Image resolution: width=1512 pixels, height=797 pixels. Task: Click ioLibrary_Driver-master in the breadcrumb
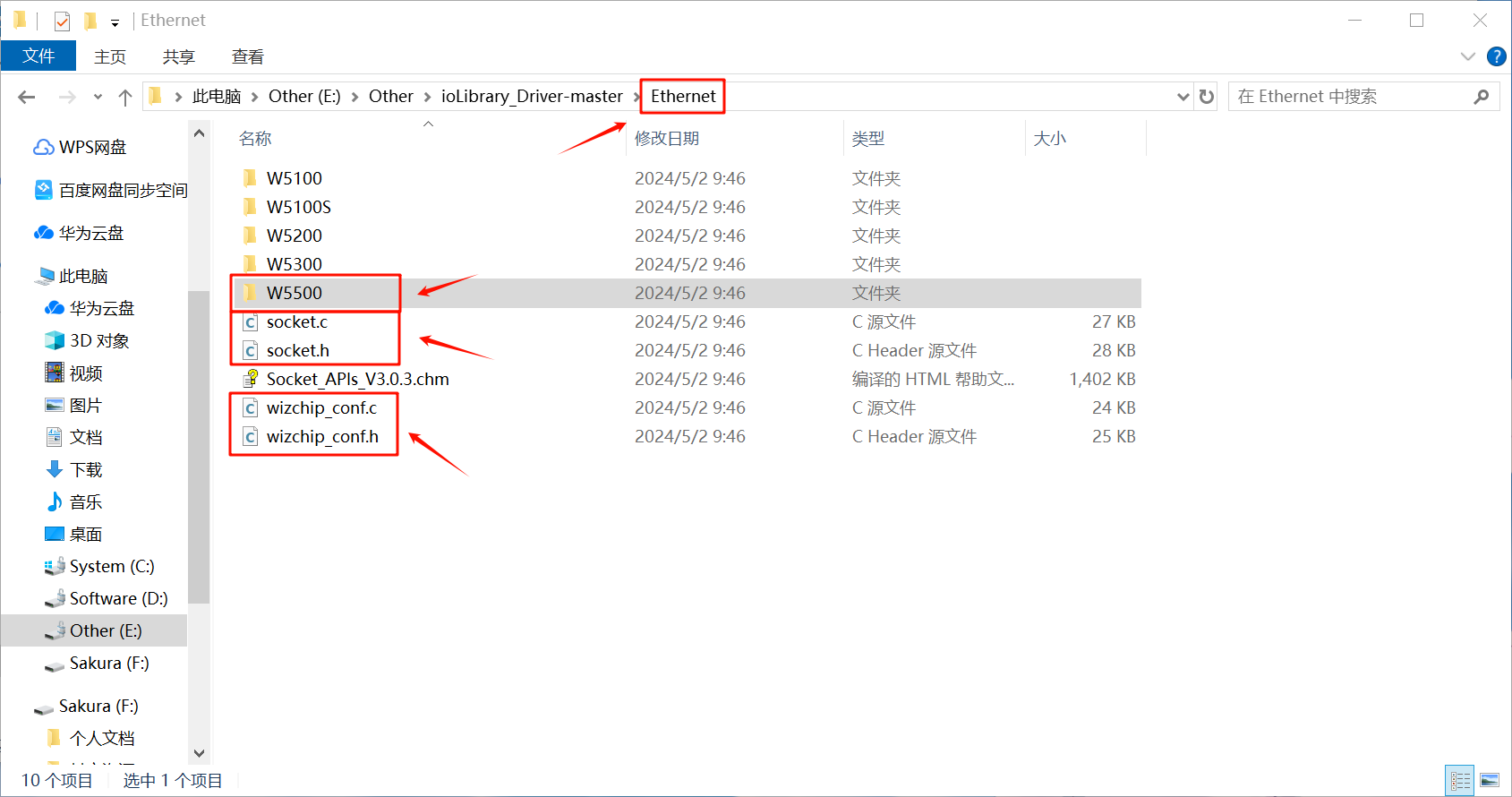(532, 97)
